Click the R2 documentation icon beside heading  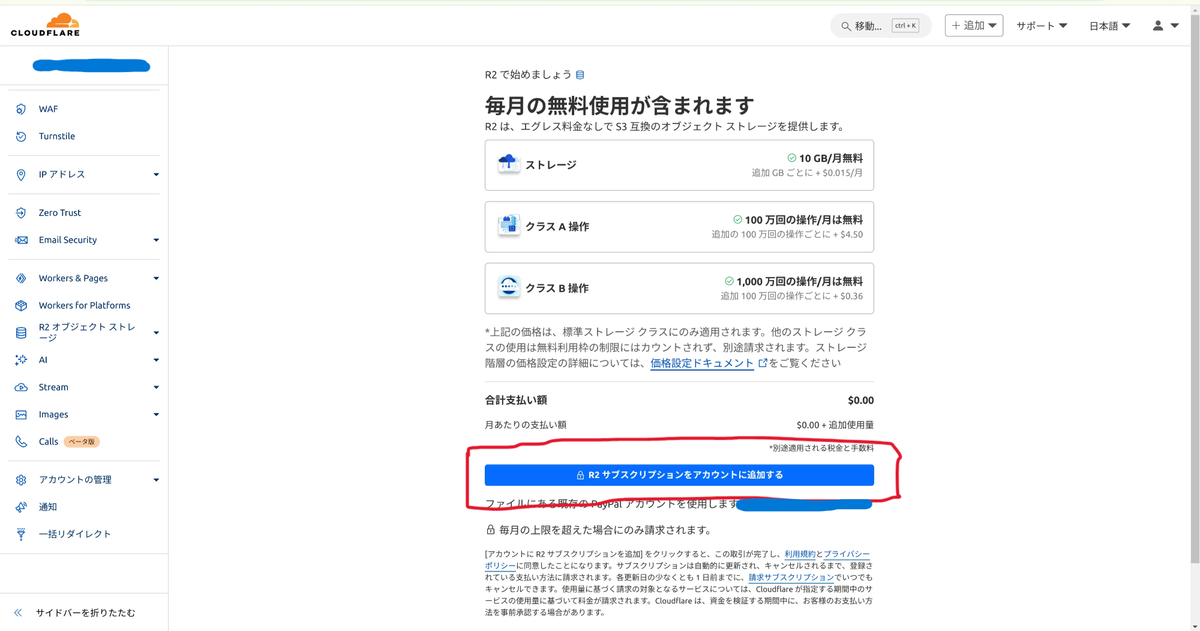click(580, 75)
